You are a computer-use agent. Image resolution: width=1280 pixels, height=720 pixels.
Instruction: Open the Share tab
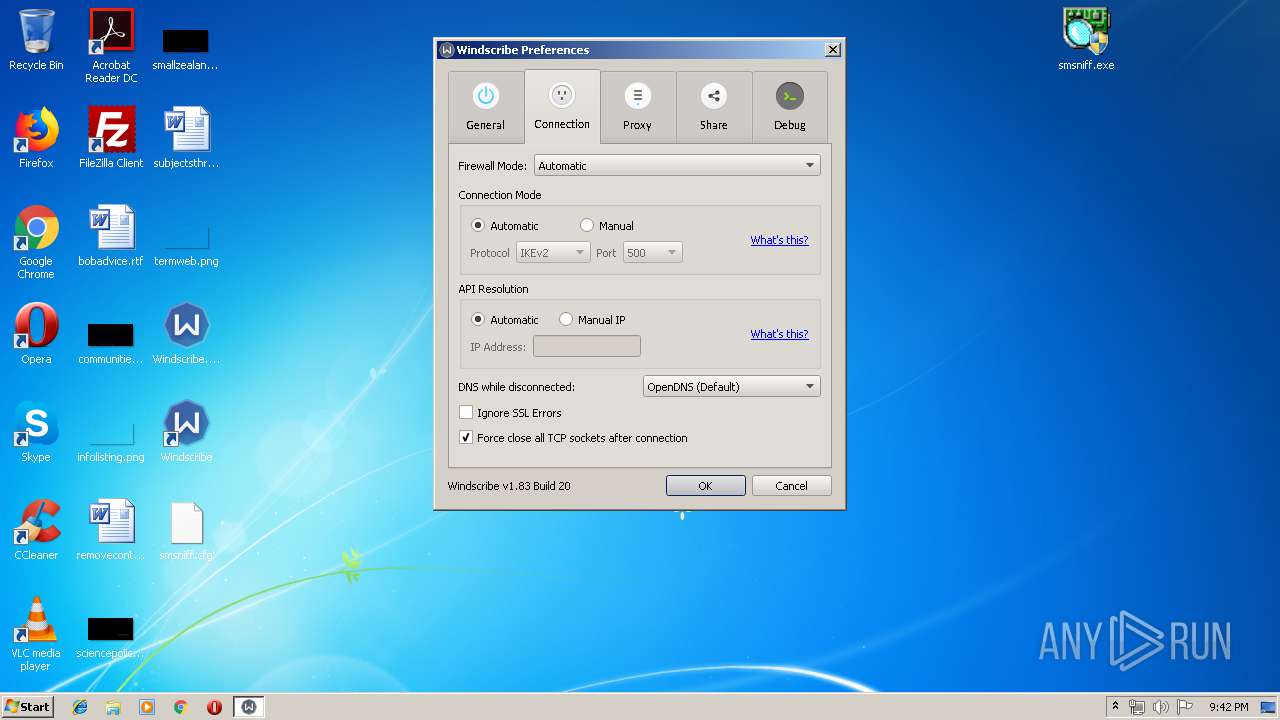[714, 107]
